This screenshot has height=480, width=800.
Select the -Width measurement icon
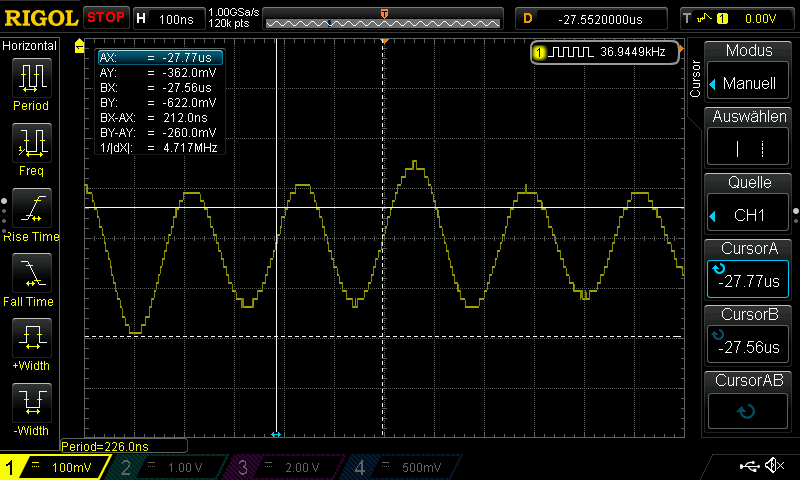pyautogui.click(x=32, y=402)
